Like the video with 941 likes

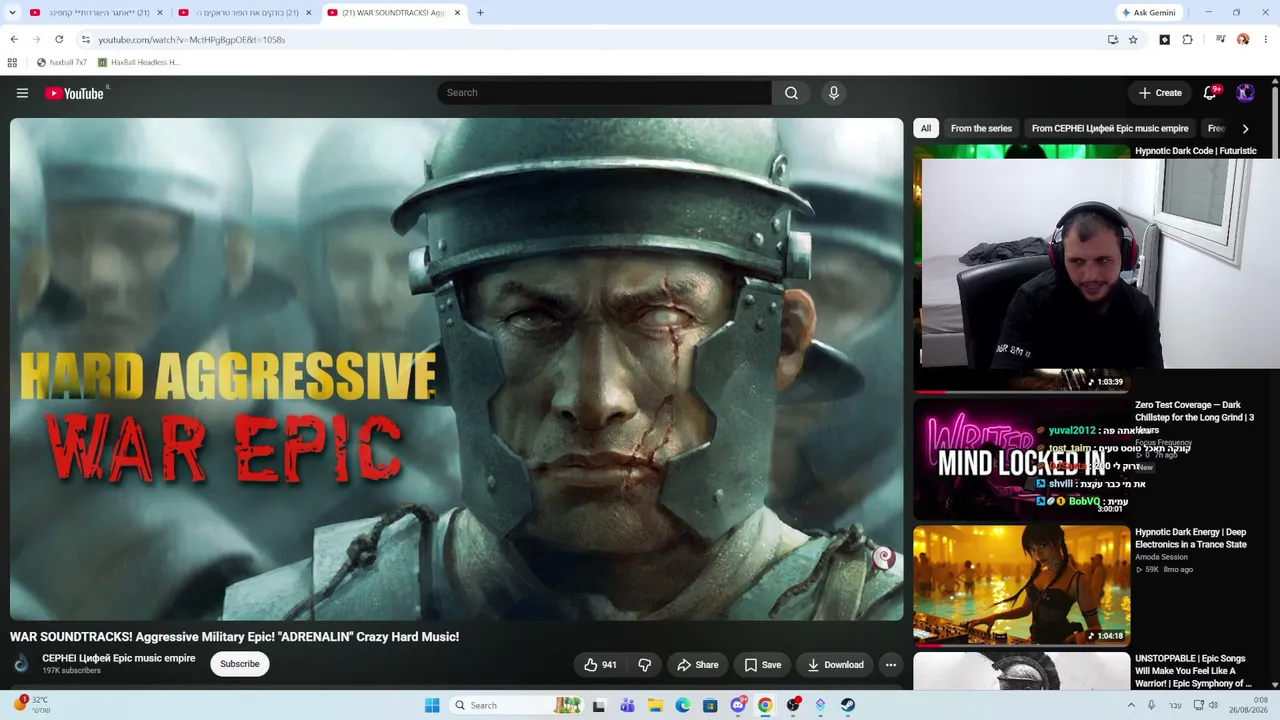pos(600,665)
